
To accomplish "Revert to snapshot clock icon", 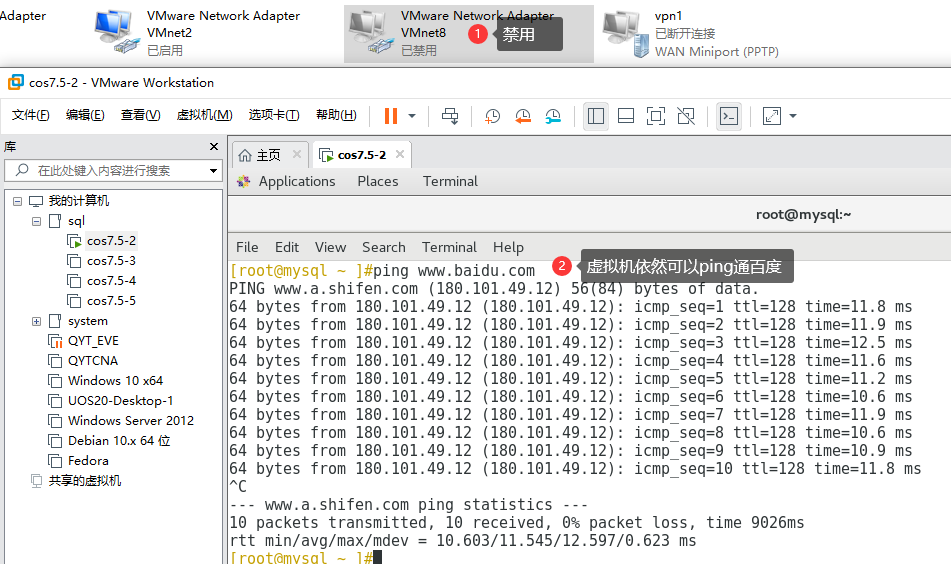I will (523, 116).
